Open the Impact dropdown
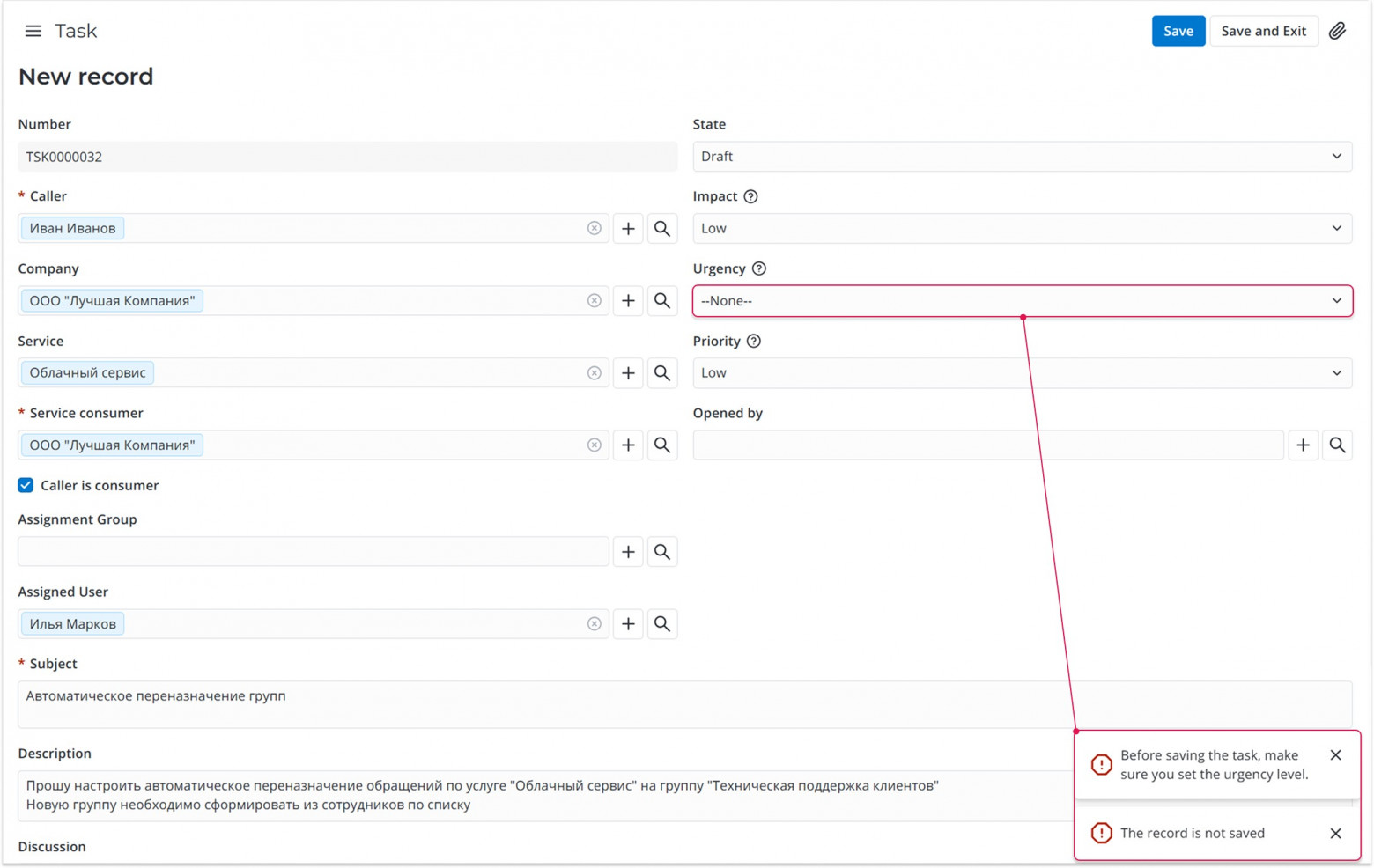The image size is (1374, 868). pos(1022,229)
